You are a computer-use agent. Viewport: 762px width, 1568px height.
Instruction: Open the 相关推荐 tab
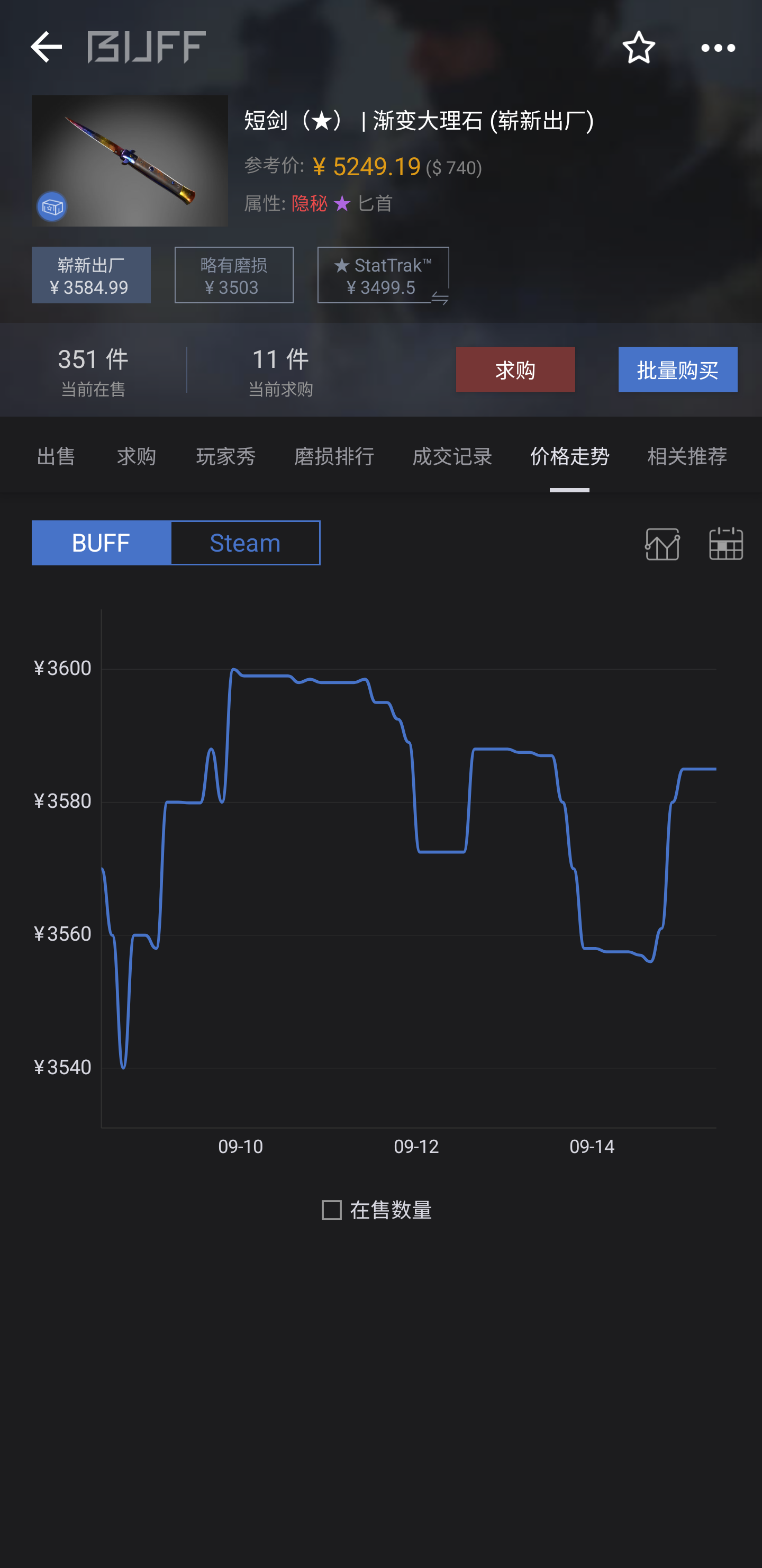click(x=687, y=456)
